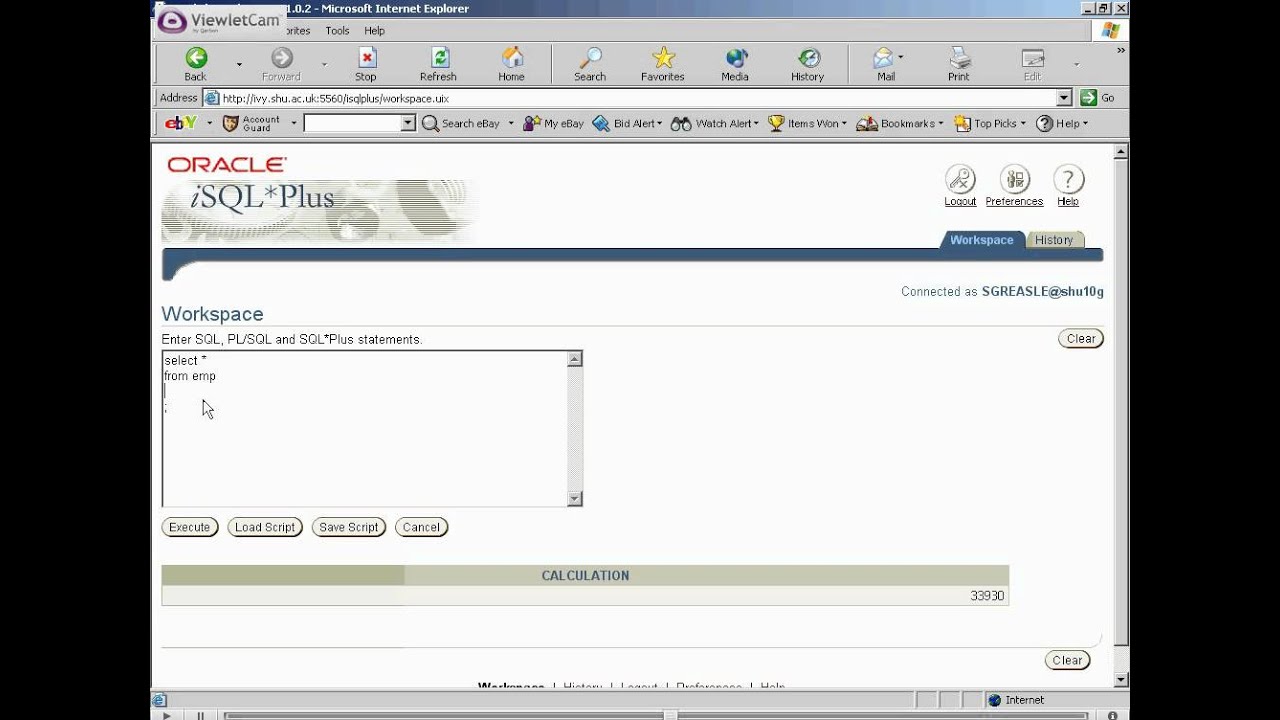The height and width of the screenshot is (720, 1280).
Task: Expand the Back button history arrow
Action: [x=239, y=64]
